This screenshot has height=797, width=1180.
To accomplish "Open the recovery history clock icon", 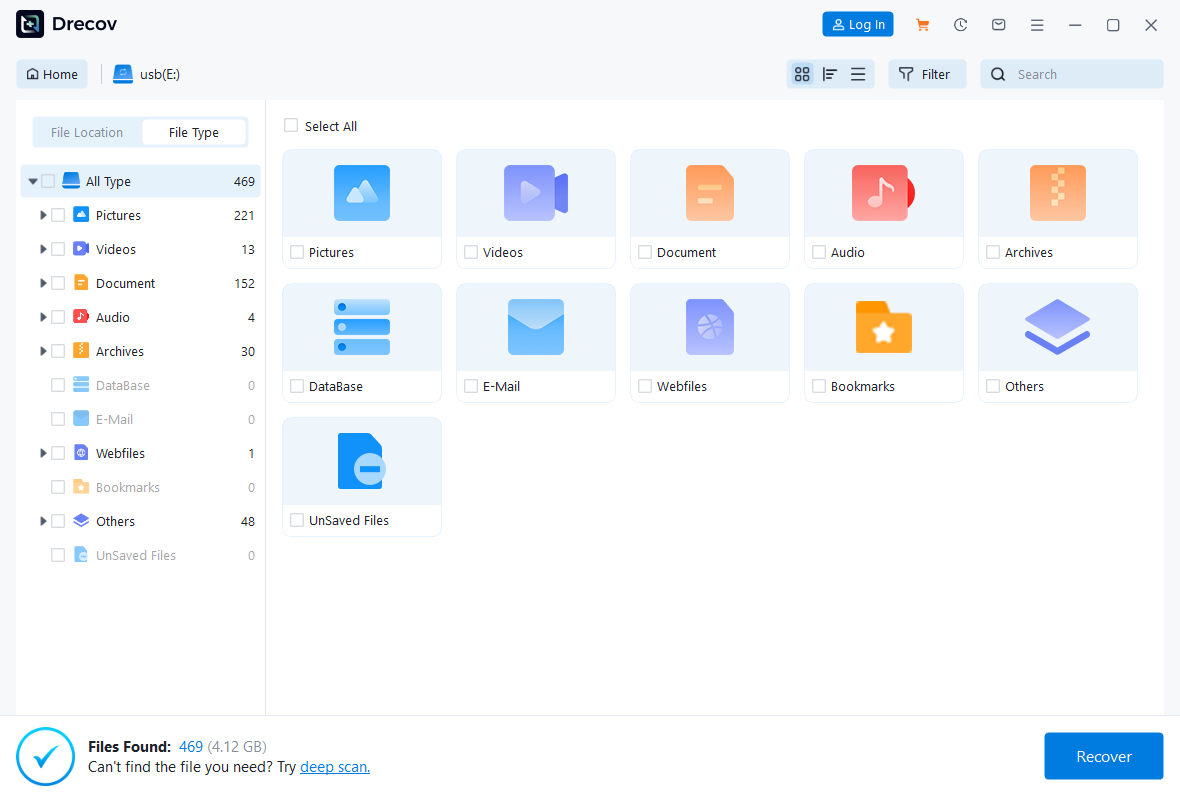I will tap(960, 24).
